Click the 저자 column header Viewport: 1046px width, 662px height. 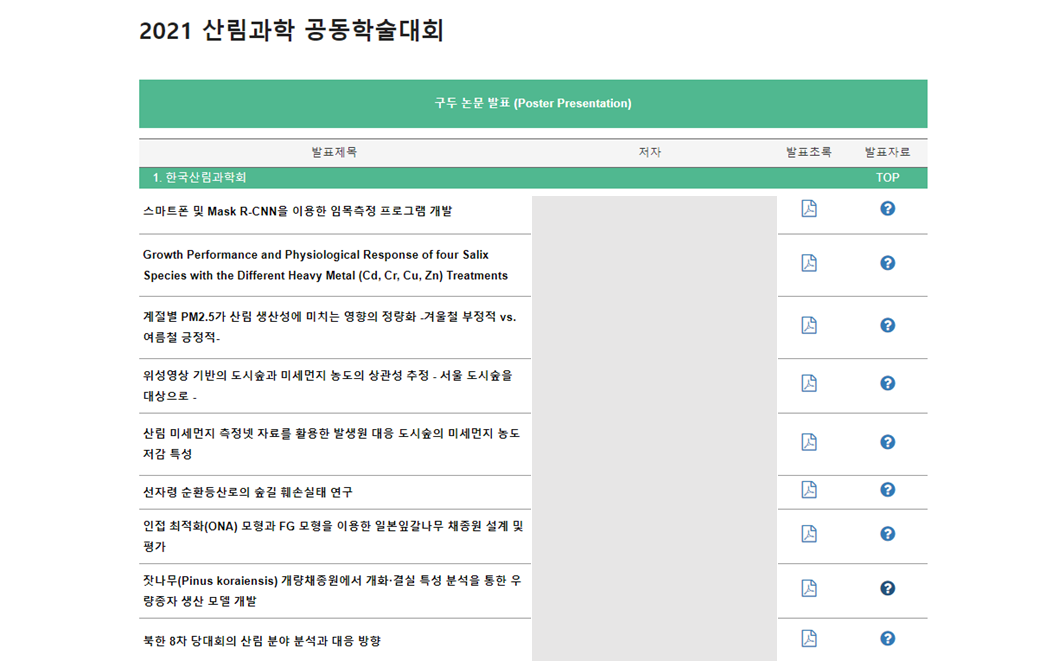[x=650, y=152]
